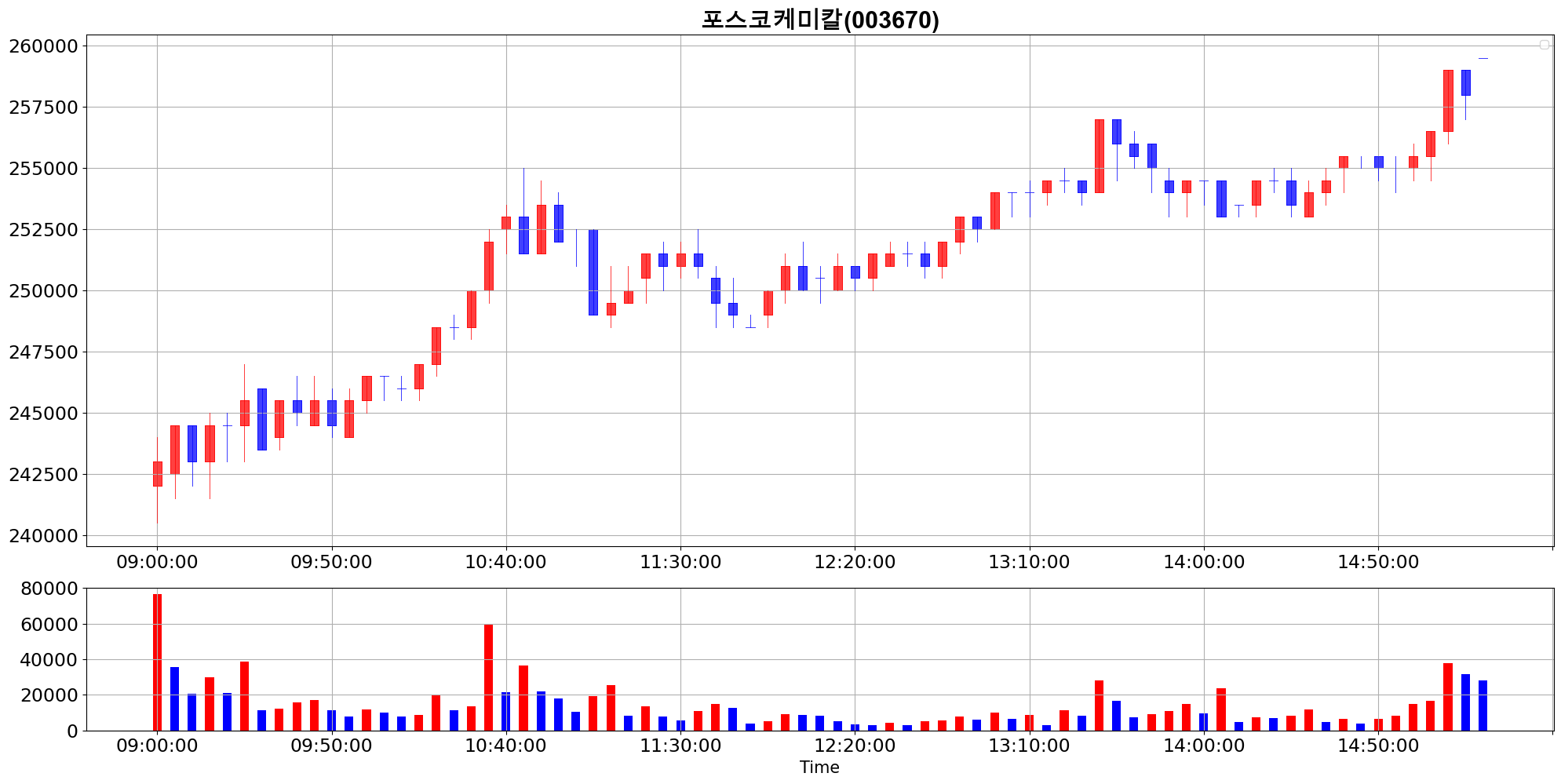Image resolution: width=1561 pixels, height=784 pixels.
Task: Click the 13:10:00 tick label of the volume chart
Action: (1029, 746)
